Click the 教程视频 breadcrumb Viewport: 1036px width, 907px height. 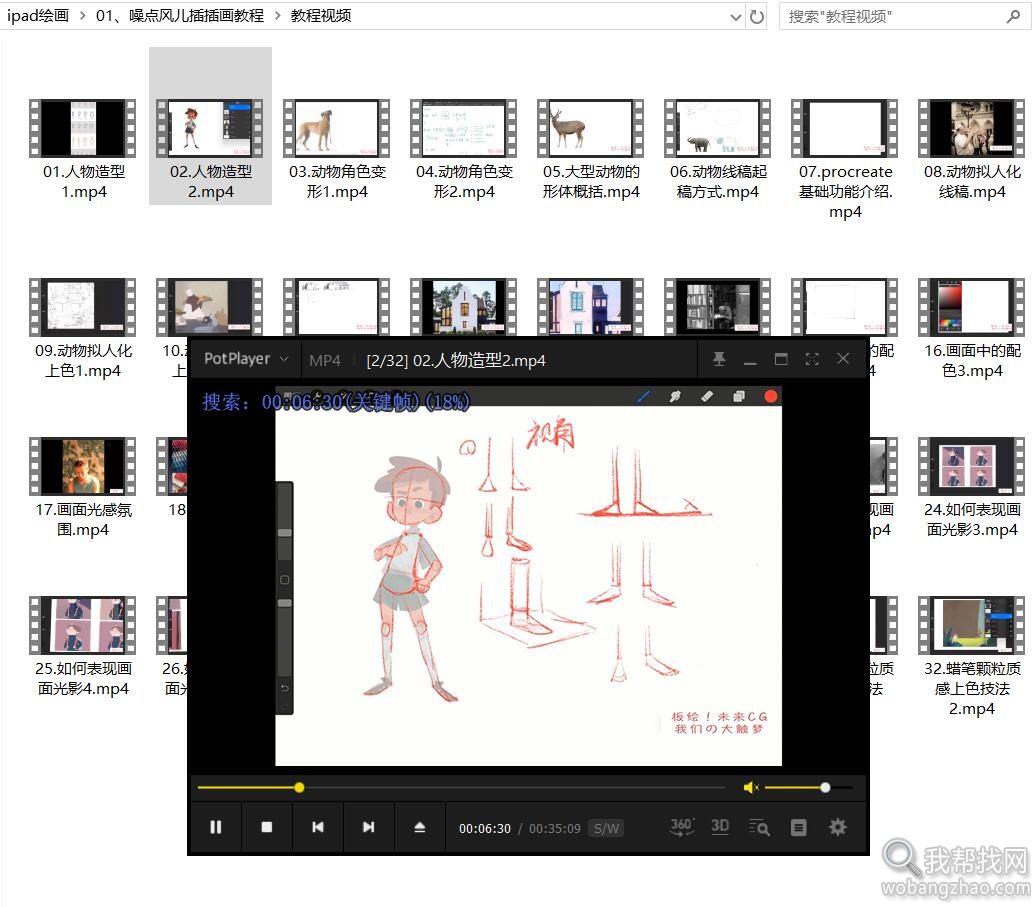pyautogui.click(x=321, y=15)
